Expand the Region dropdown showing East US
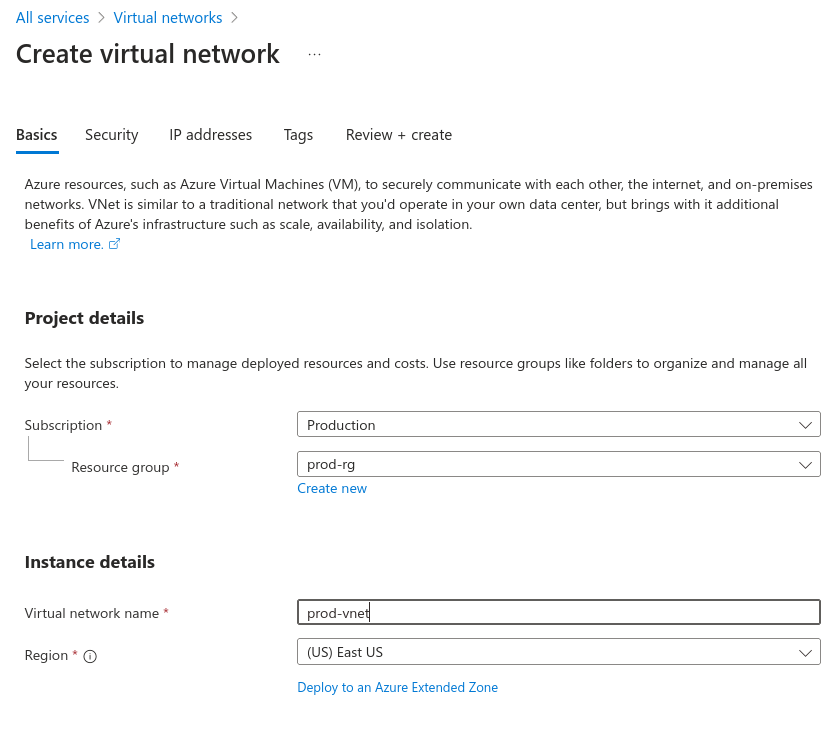The height and width of the screenshot is (738, 831). 558,652
